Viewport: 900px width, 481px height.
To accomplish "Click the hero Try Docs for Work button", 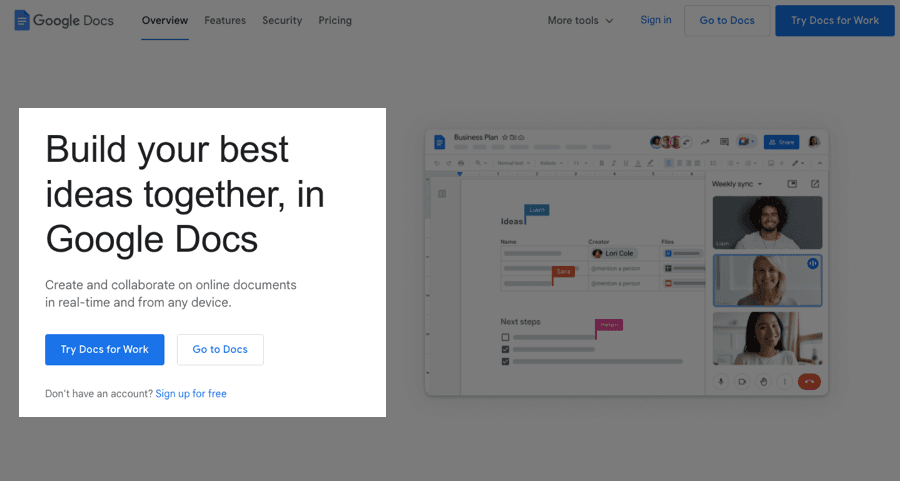I will point(104,350).
